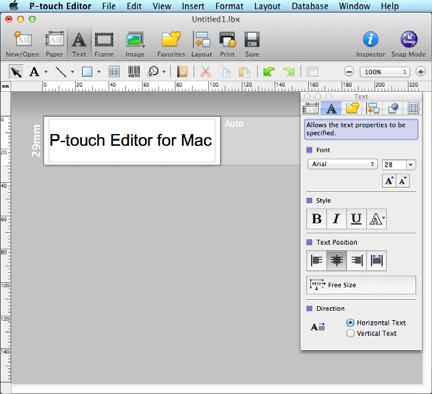The width and height of the screenshot is (432, 394).
Task: Open font size 28 dropdown arrow
Action: [x=410, y=164]
